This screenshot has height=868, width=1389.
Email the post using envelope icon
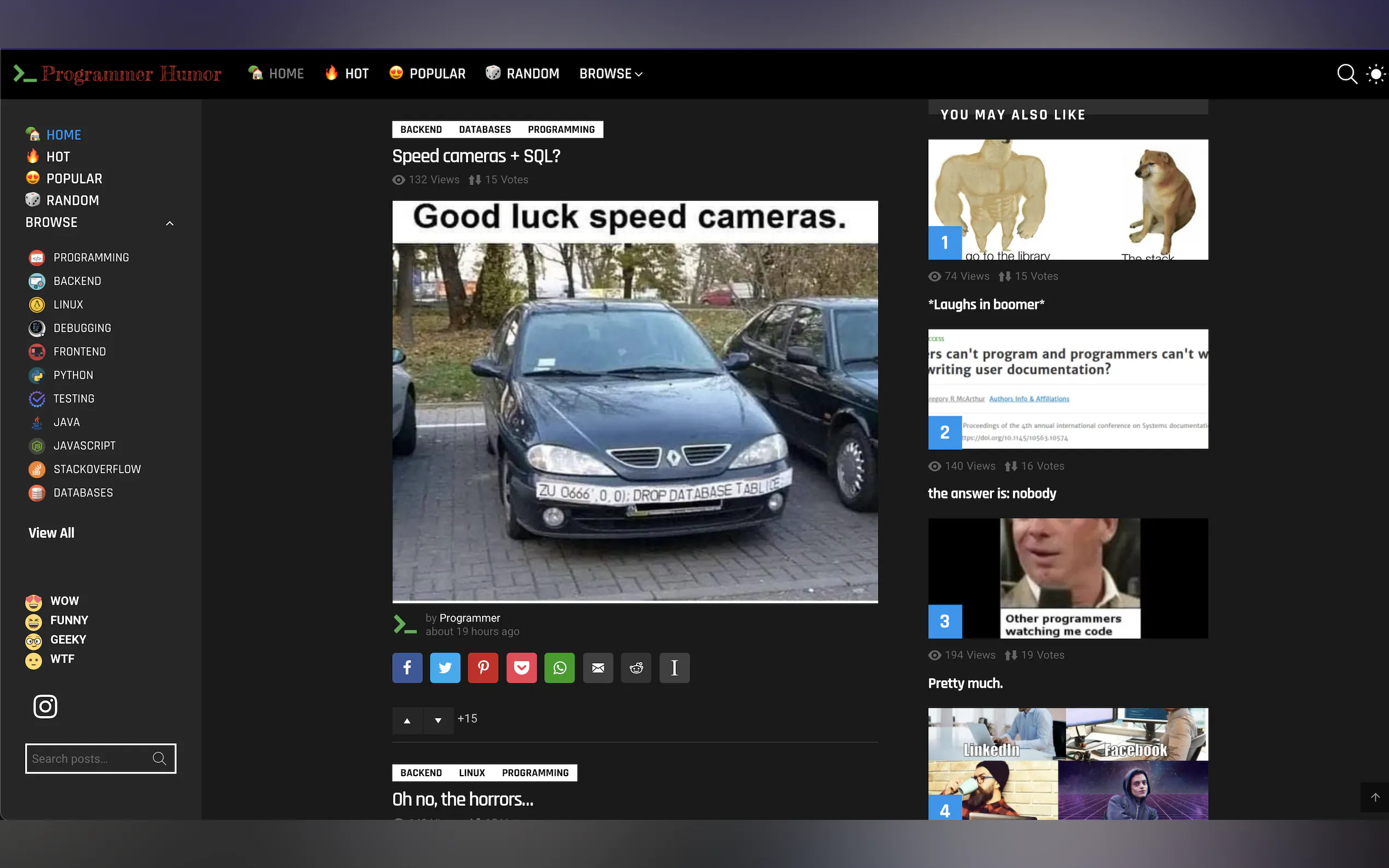click(x=598, y=667)
